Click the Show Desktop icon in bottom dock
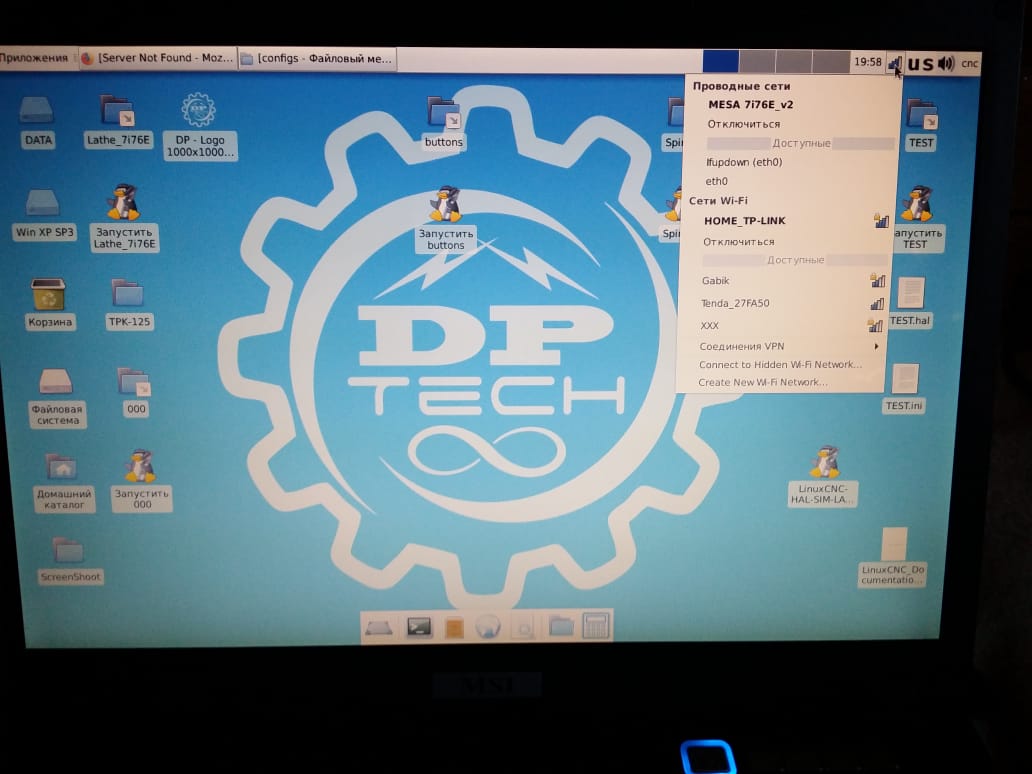Image resolution: width=1032 pixels, height=774 pixels. 379,627
